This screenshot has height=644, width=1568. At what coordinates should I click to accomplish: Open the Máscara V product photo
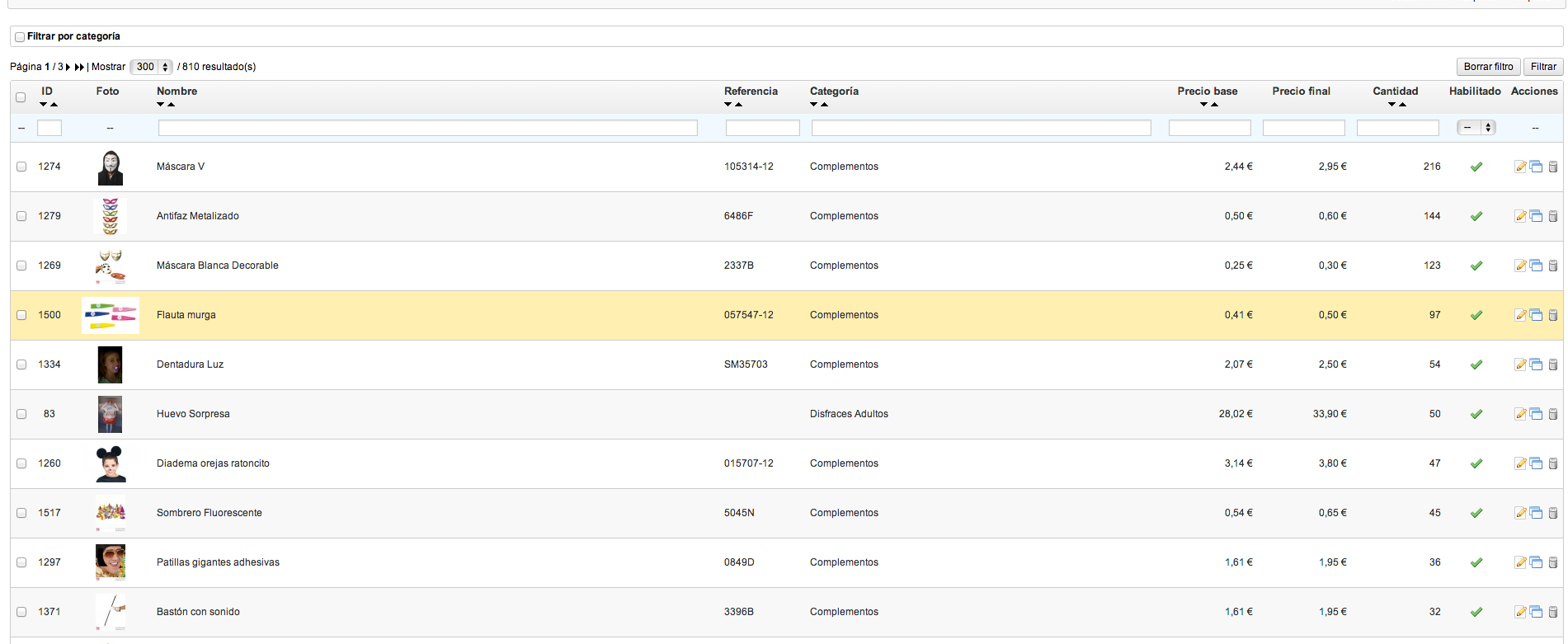click(111, 167)
